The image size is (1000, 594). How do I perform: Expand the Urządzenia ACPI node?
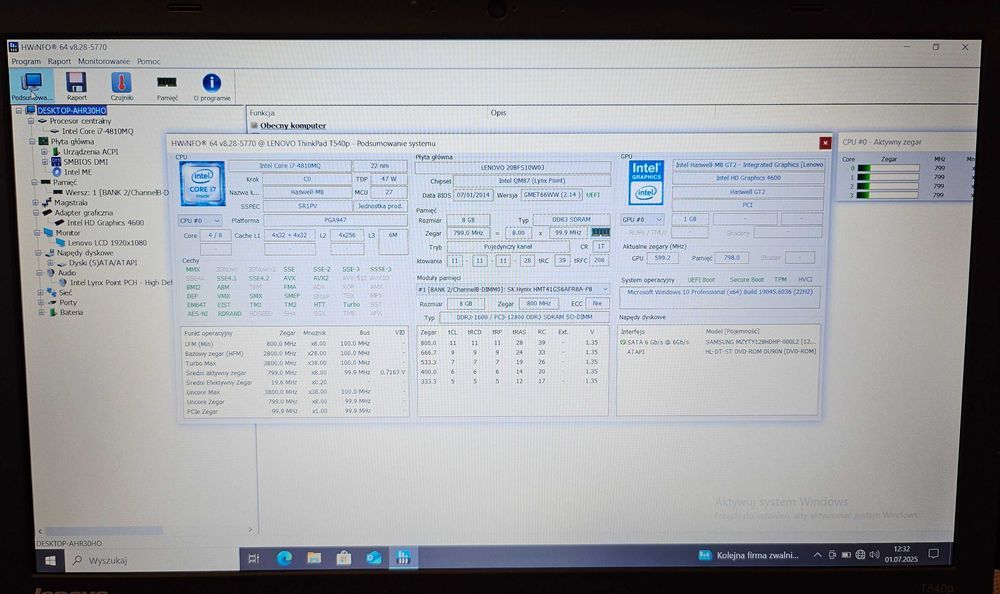tap(44, 152)
